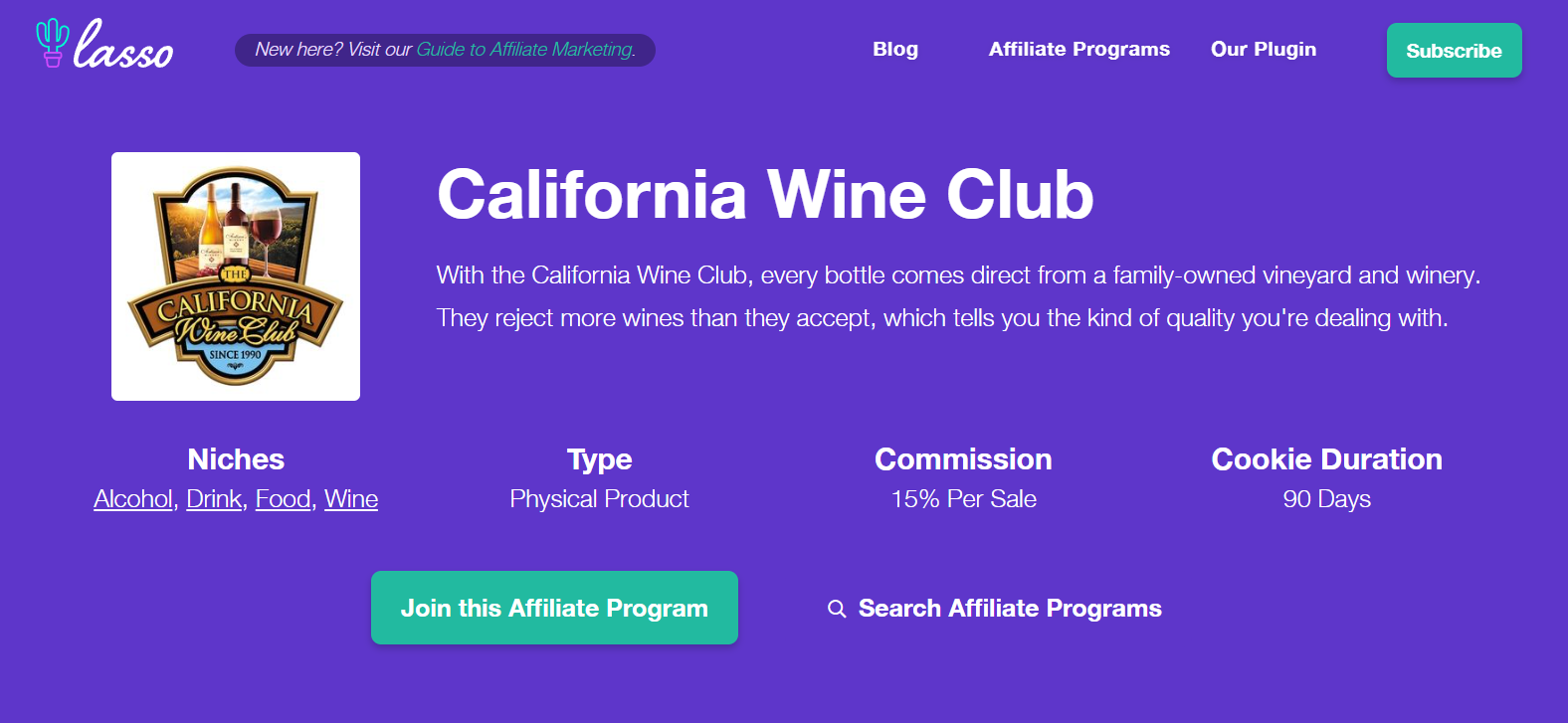
Task: Click the Physical Product type value
Action: coord(599,499)
